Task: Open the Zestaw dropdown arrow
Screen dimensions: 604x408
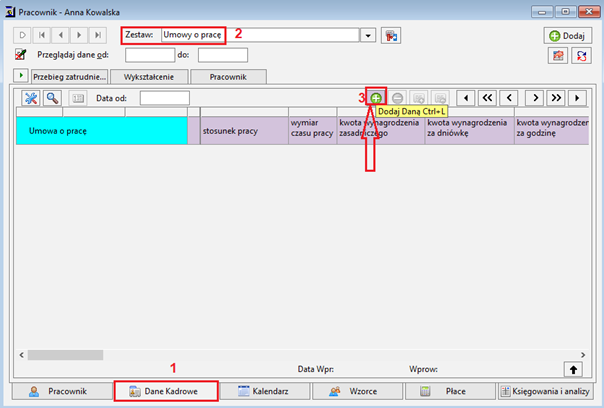Action: coord(368,35)
